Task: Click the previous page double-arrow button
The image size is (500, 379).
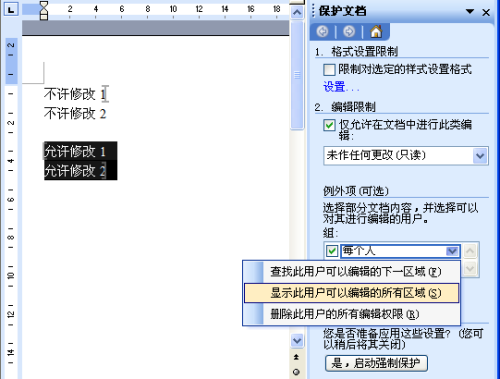Action: tap(296, 357)
